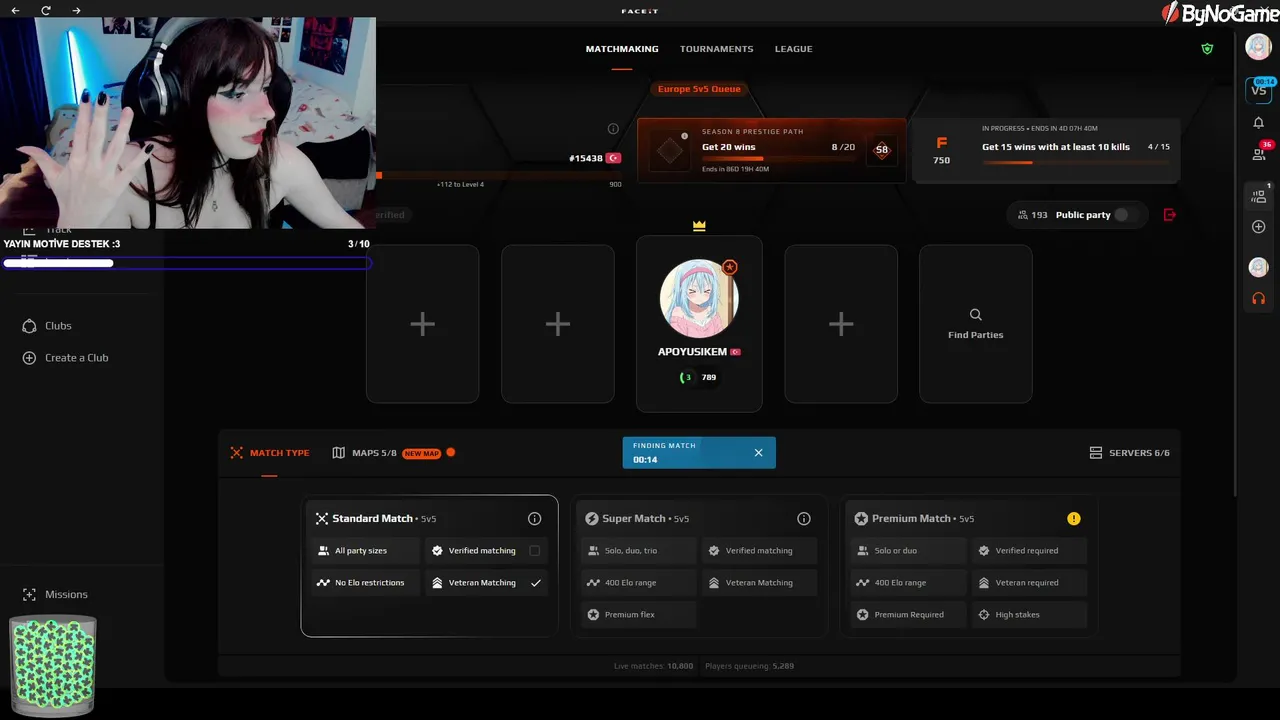Open APOYUSIKEM player card avatar
1280x720 pixels.
coord(699,298)
